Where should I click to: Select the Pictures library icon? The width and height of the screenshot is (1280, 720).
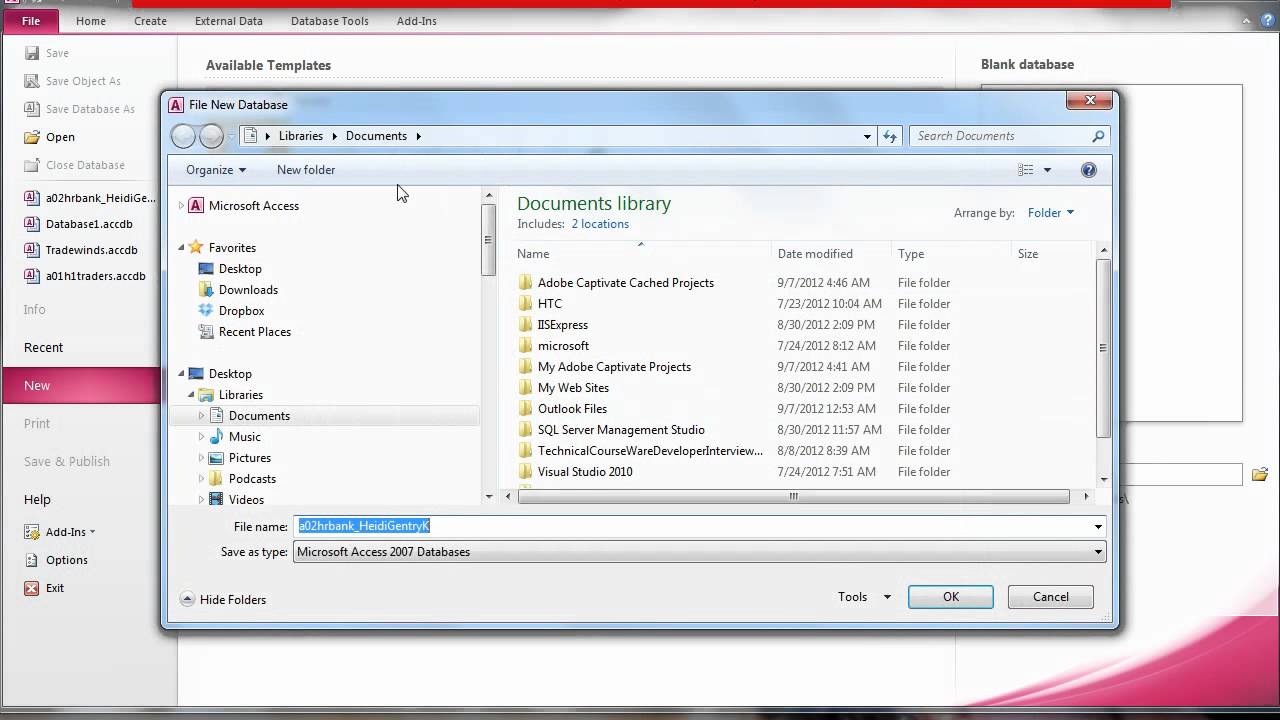point(216,457)
